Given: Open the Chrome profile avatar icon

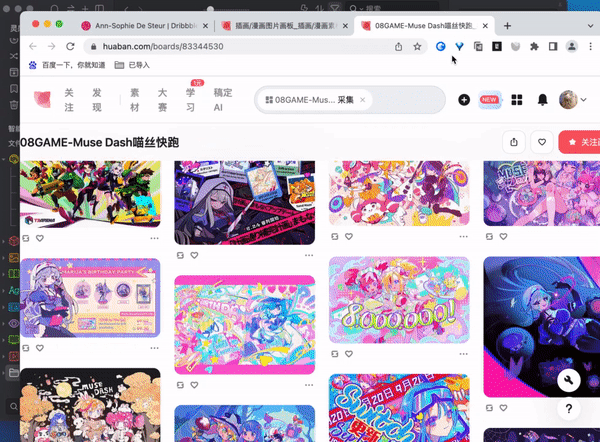Looking at the screenshot, I should (x=572, y=47).
